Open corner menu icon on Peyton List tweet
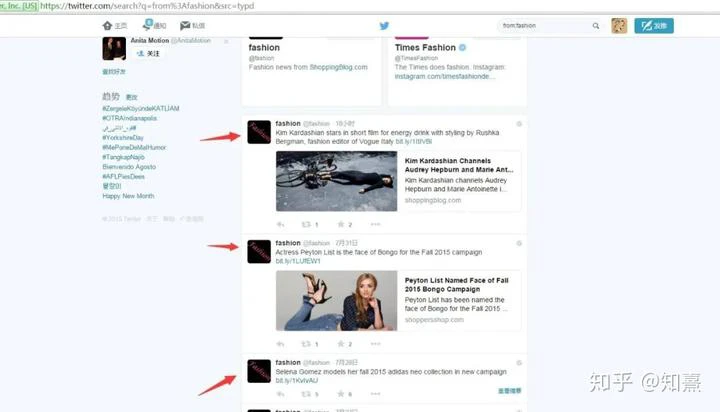 519,243
